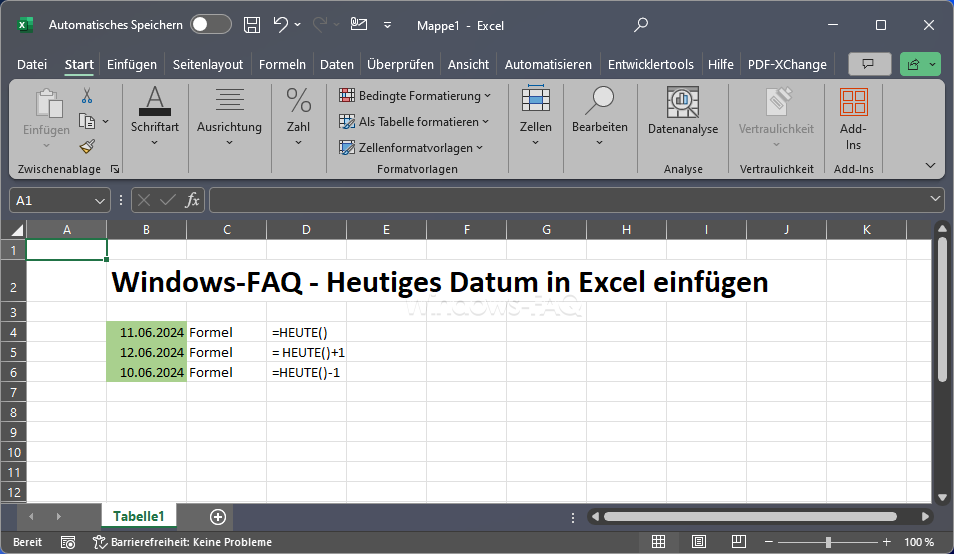Select the cell with =HEUTE()-1
The image size is (954, 554).
tap(306, 372)
